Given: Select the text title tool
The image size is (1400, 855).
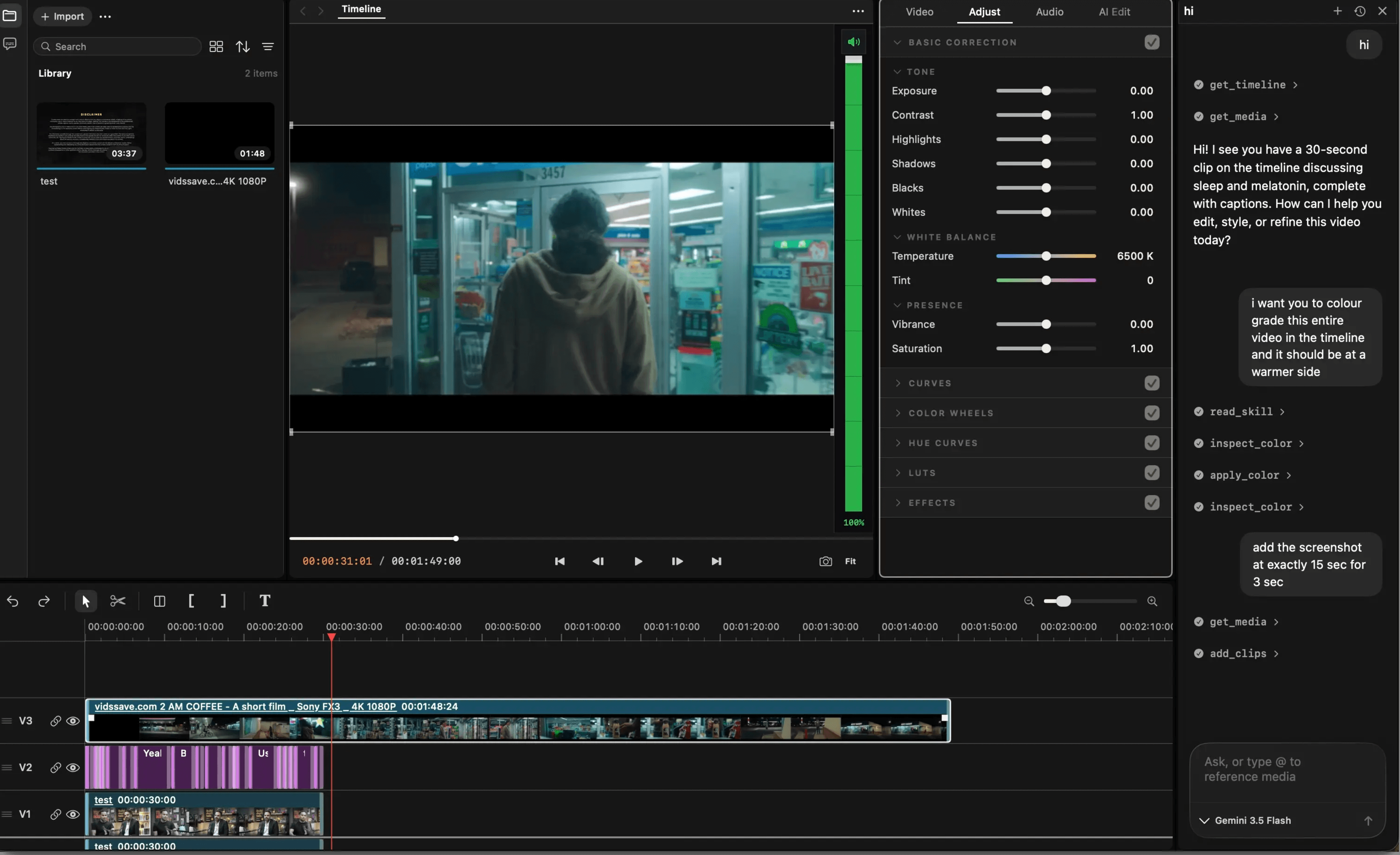Looking at the screenshot, I should pyautogui.click(x=265, y=601).
